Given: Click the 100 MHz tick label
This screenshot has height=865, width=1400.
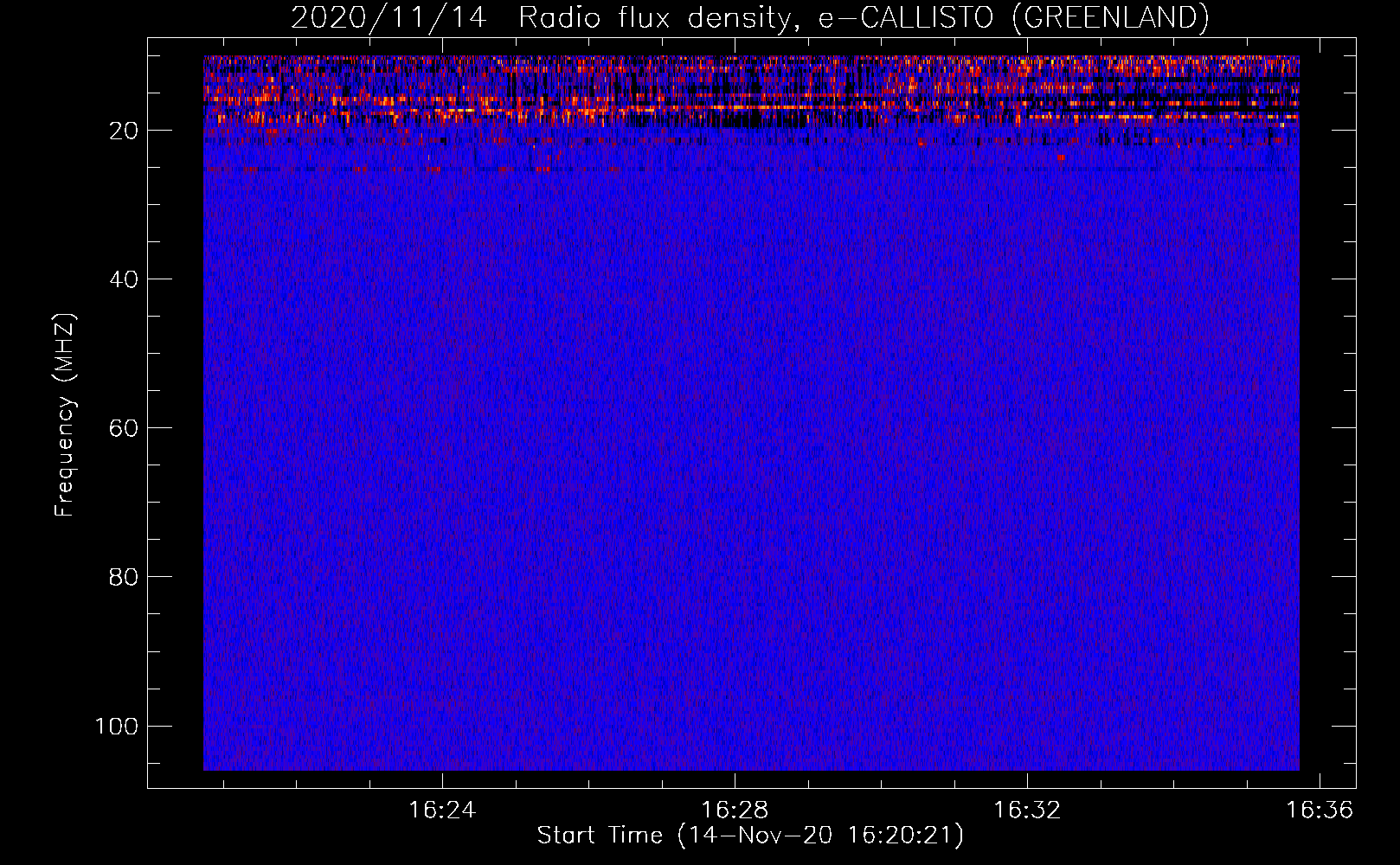Looking at the screenshot, I should coord(117,726).
